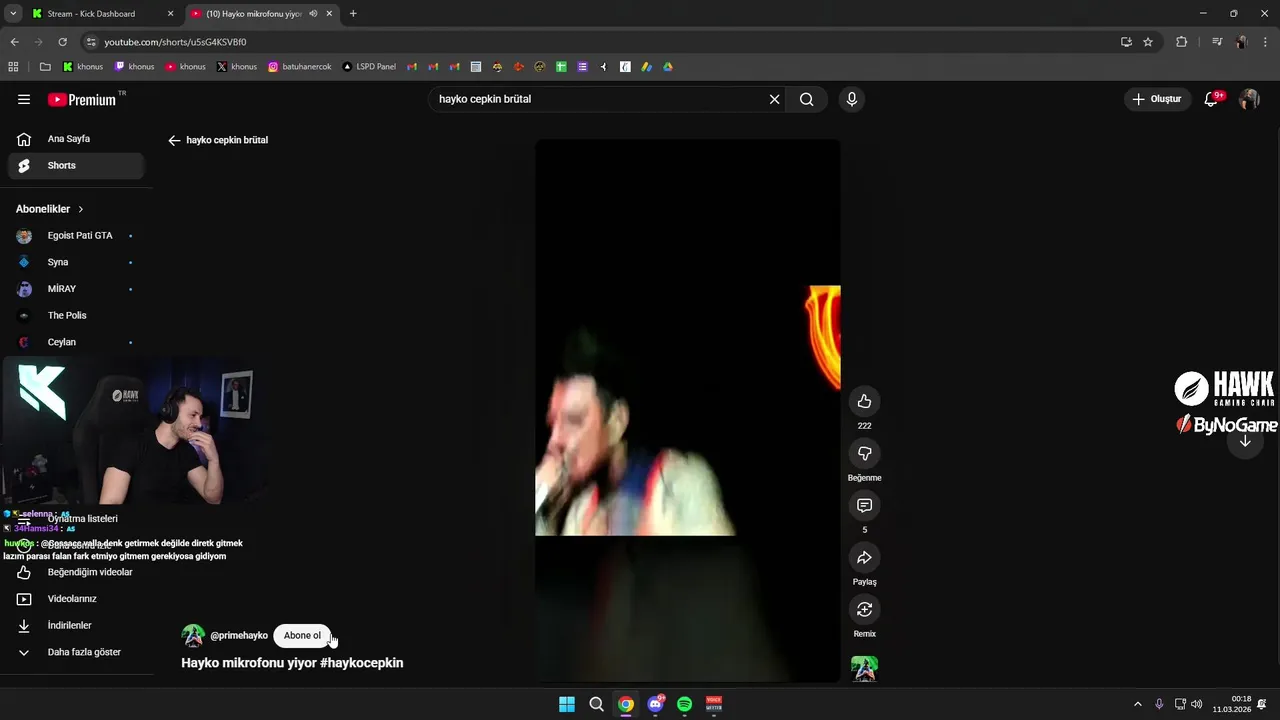Expand Daha fazla göster
Image resolution: width=1280 pixels, height=720 pixels.
(76, 652)
